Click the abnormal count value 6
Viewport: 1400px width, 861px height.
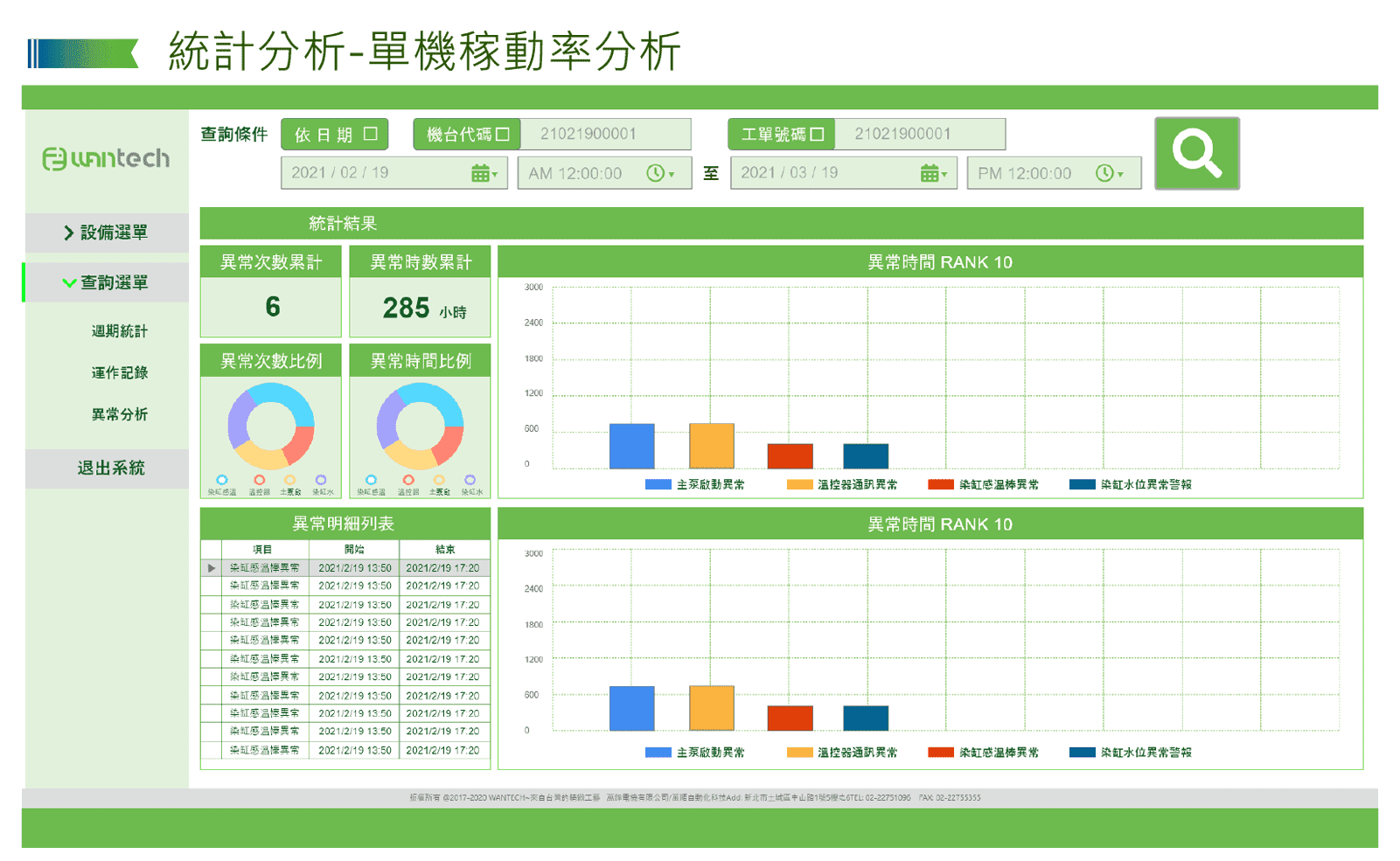(272, 307)
